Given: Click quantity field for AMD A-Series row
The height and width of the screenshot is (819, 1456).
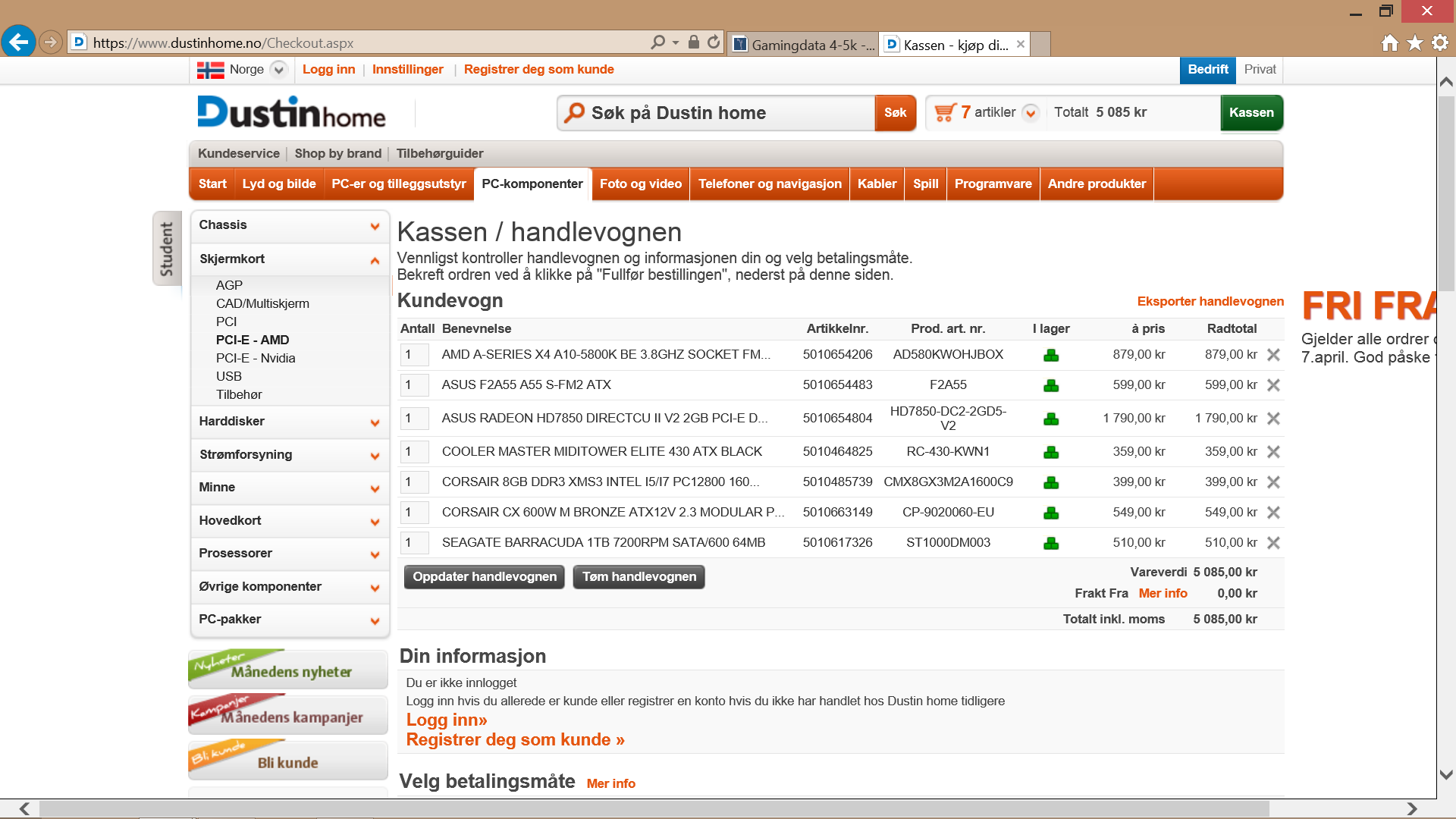Looking at the screenshot, I should click(414, 355).
